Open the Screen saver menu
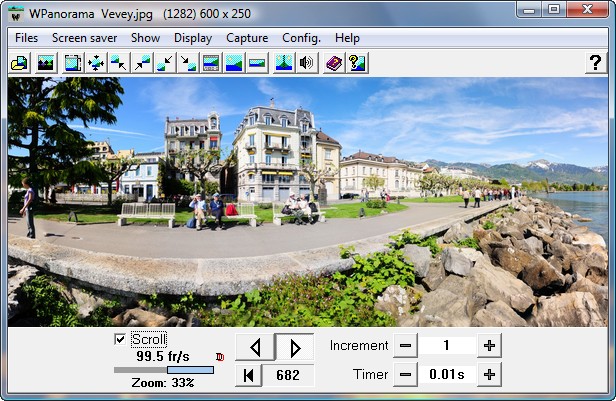This screenshot has height=401, width=616. (84, 38)
